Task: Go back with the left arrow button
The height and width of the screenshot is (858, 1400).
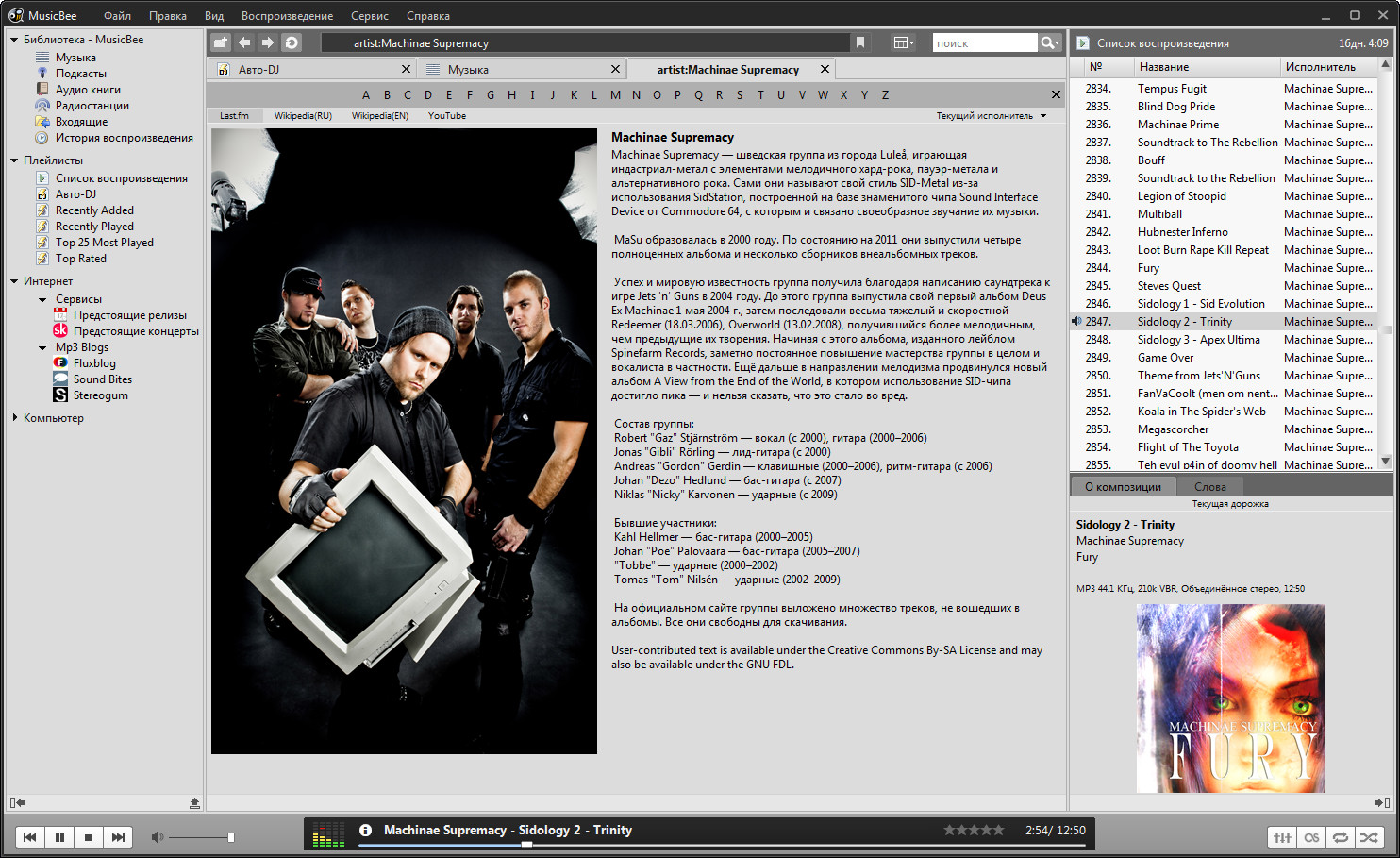Action: click(244, 42)
